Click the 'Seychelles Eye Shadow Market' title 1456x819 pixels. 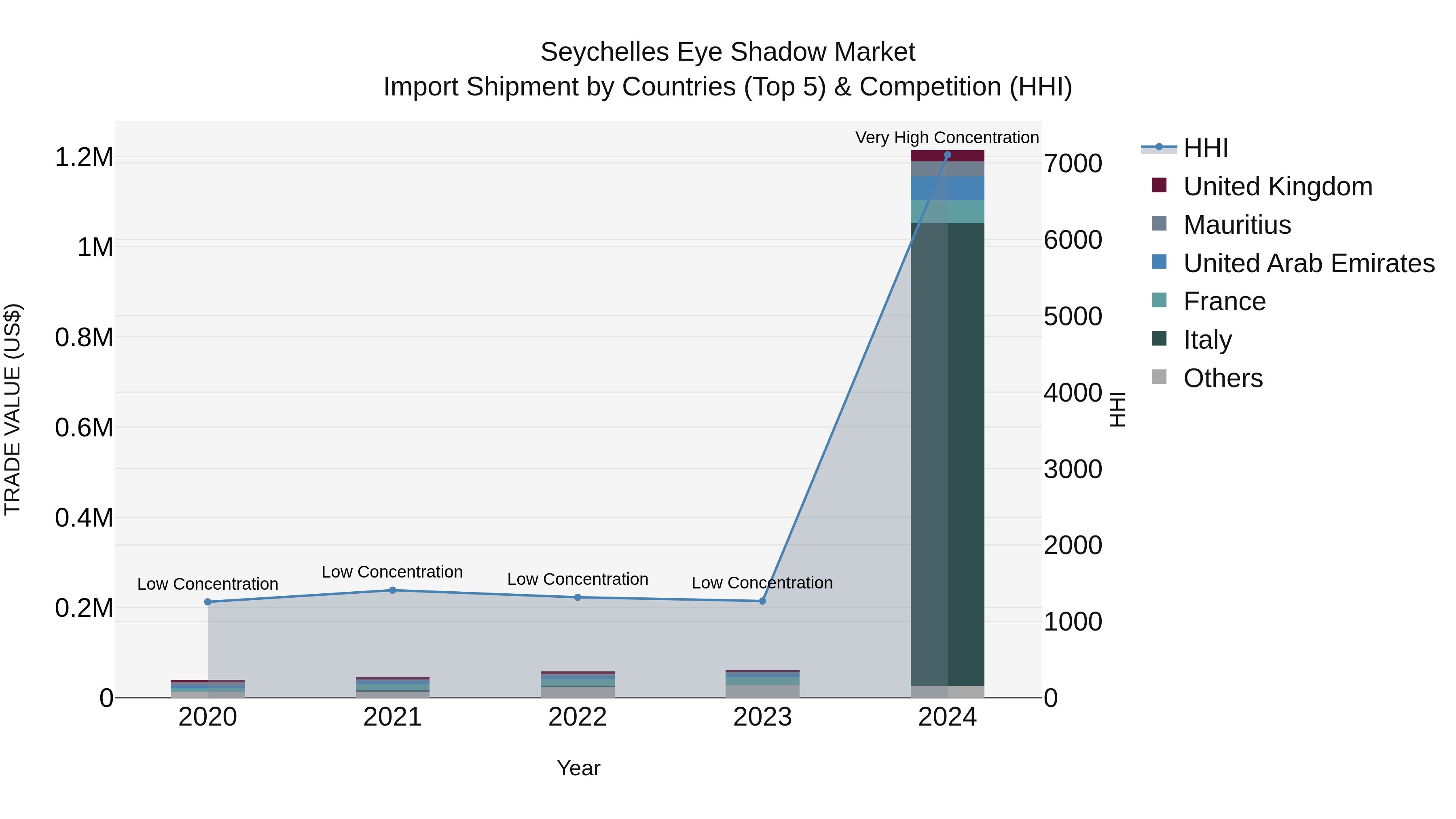(x=728, y=52)
